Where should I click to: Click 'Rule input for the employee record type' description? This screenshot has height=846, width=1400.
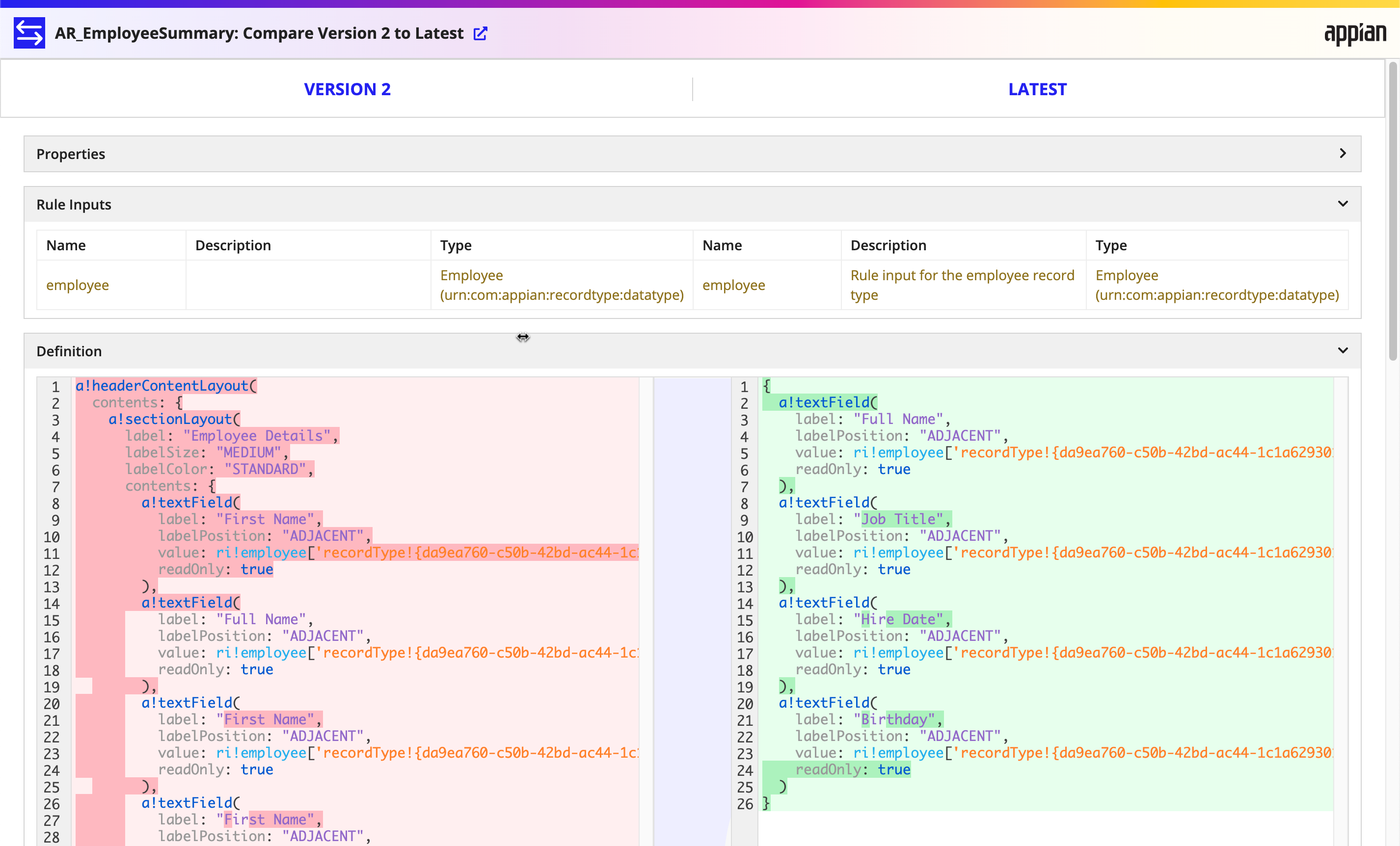tap(962, 285)
